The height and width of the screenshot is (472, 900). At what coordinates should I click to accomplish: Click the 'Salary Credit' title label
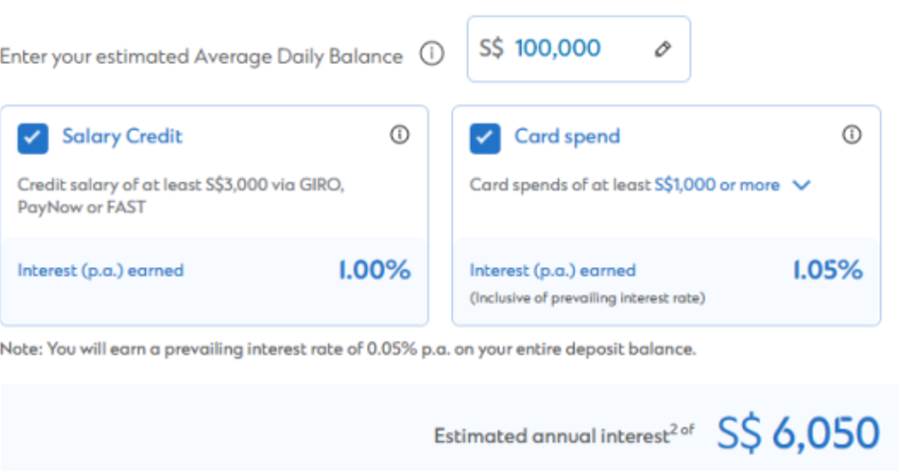(x=122, y=137)
